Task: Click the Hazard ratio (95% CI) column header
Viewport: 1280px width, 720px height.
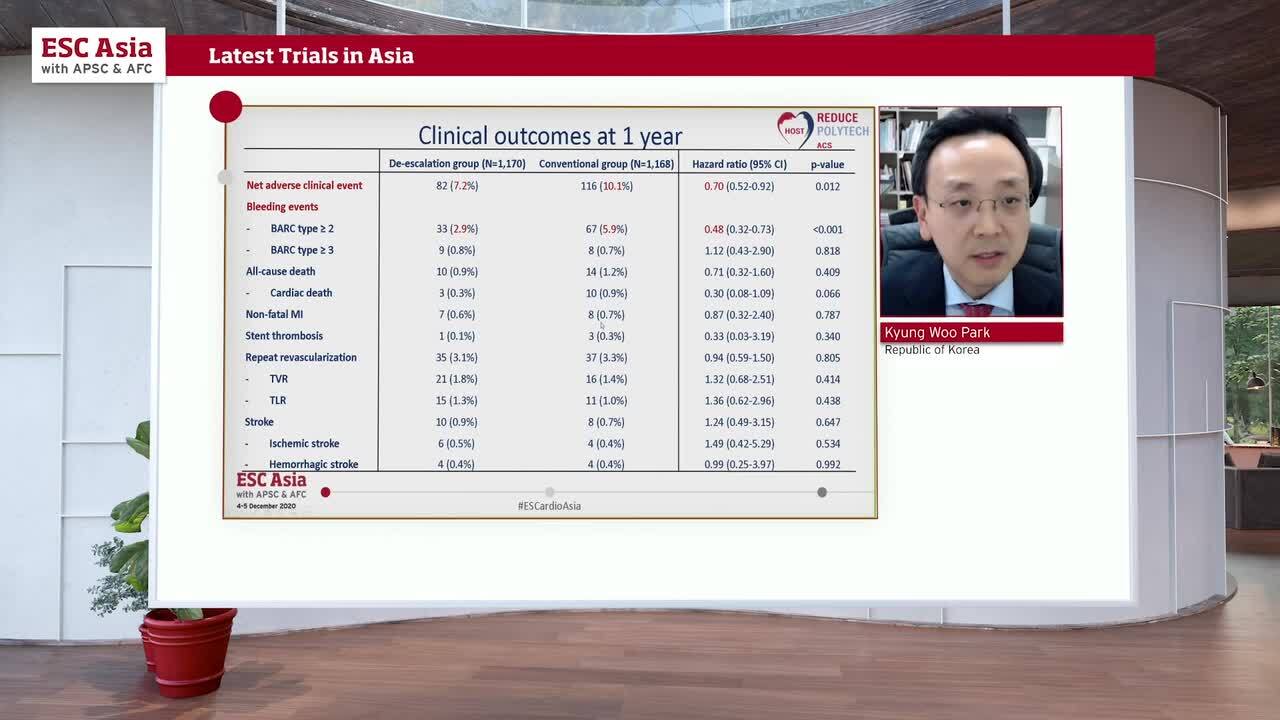Action: [x=739, y=164]
